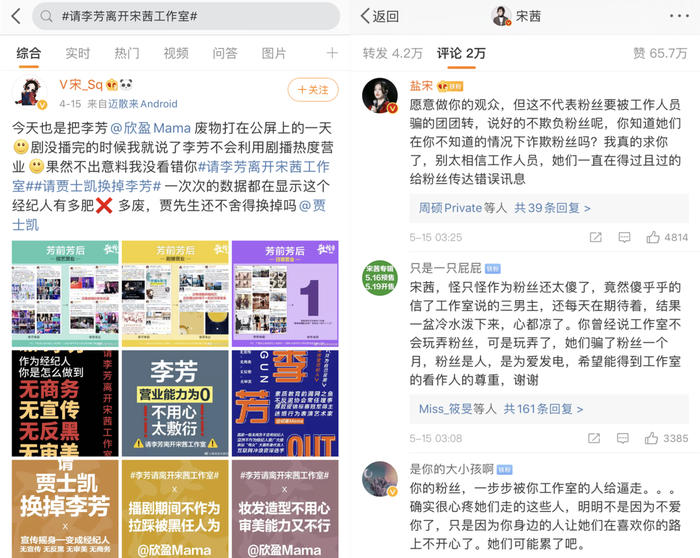Toggle like on the comment with 3385 likes
The height and width of the screenshot is (558, 700).
click(653, 438)
